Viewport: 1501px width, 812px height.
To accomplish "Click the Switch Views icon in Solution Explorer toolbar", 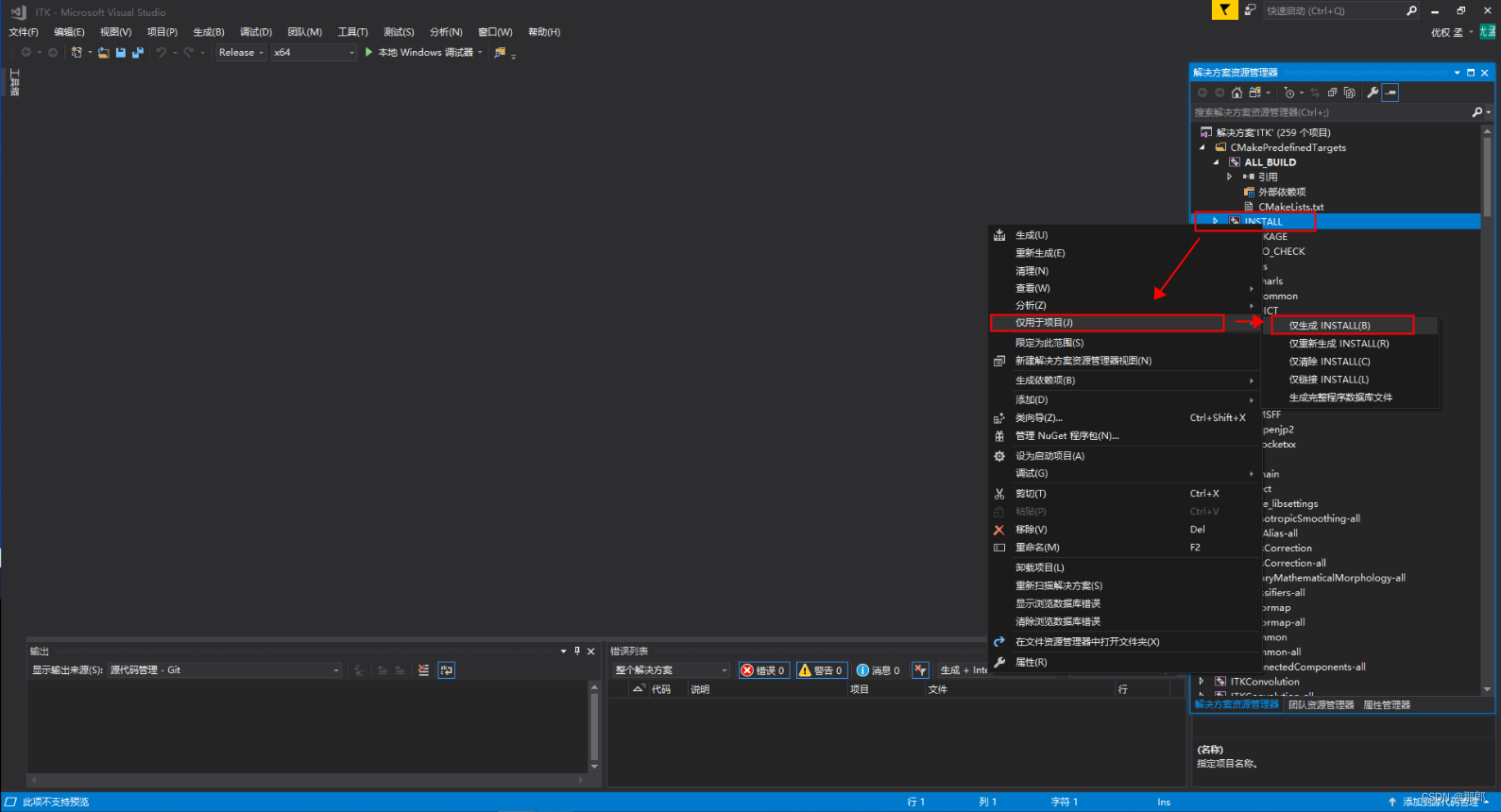I will click(x=1254, y=93).
